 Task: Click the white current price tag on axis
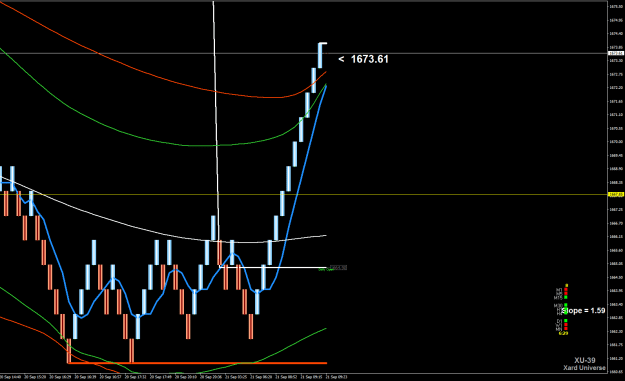tap(616, 53)
